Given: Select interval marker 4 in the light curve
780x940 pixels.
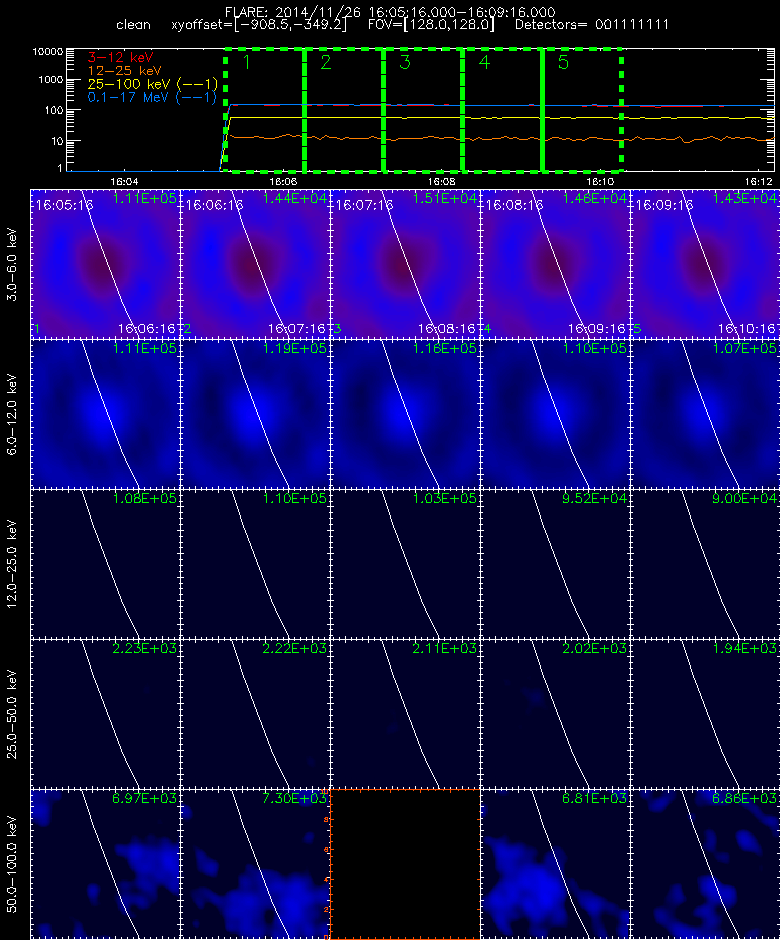Looking at the screenshot, I should pyautogui.click(x=484, y=62).
